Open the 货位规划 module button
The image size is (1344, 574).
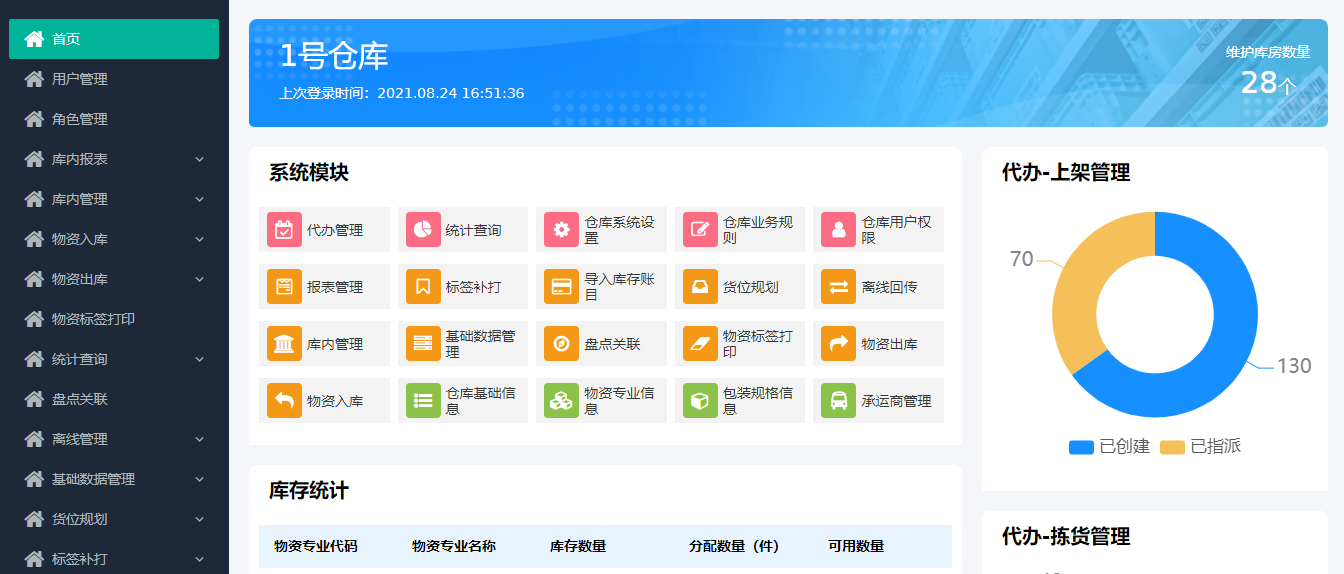[739, 287]
